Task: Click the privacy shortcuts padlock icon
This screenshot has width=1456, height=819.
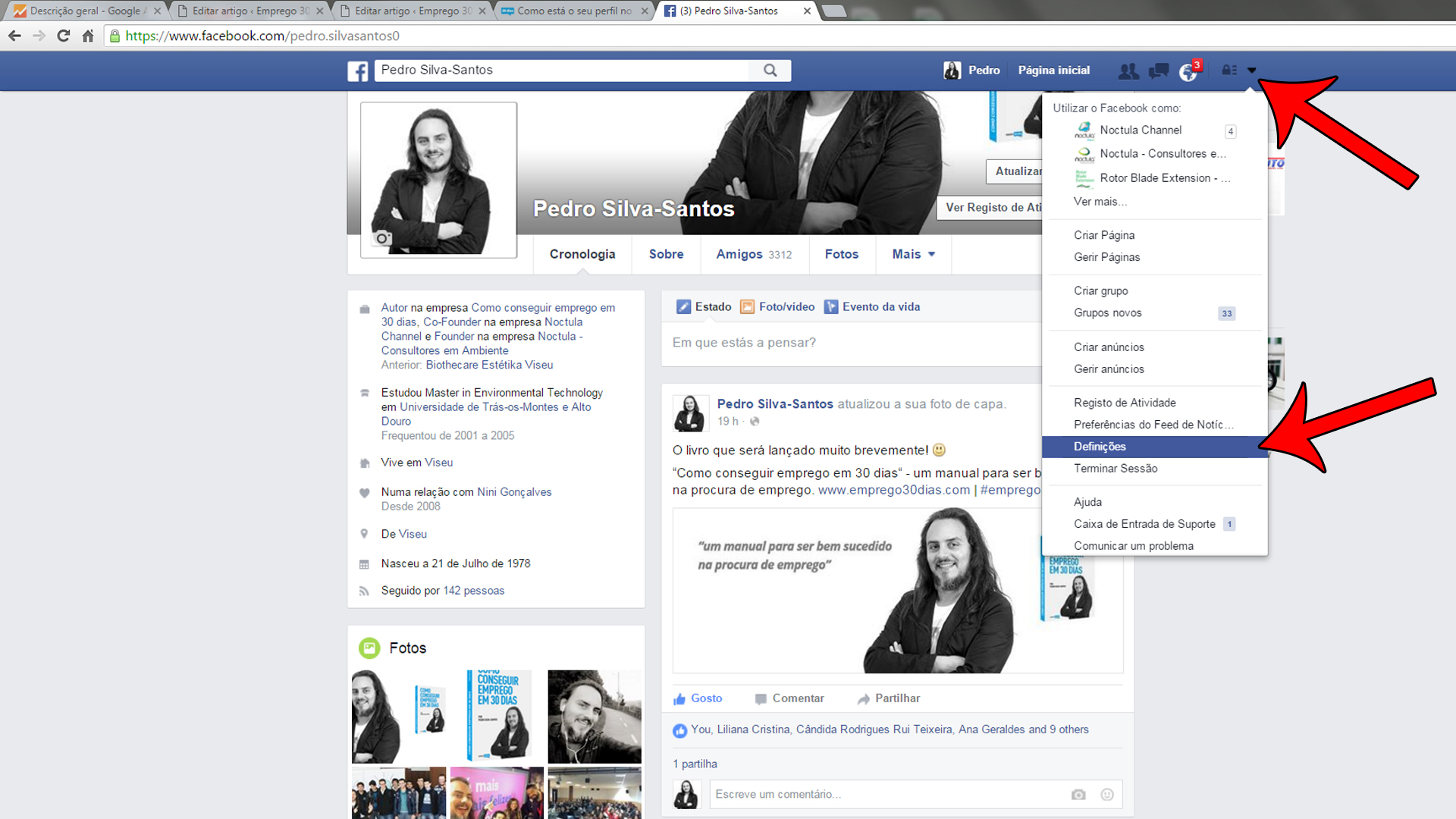Action: tap(1228, 70)
